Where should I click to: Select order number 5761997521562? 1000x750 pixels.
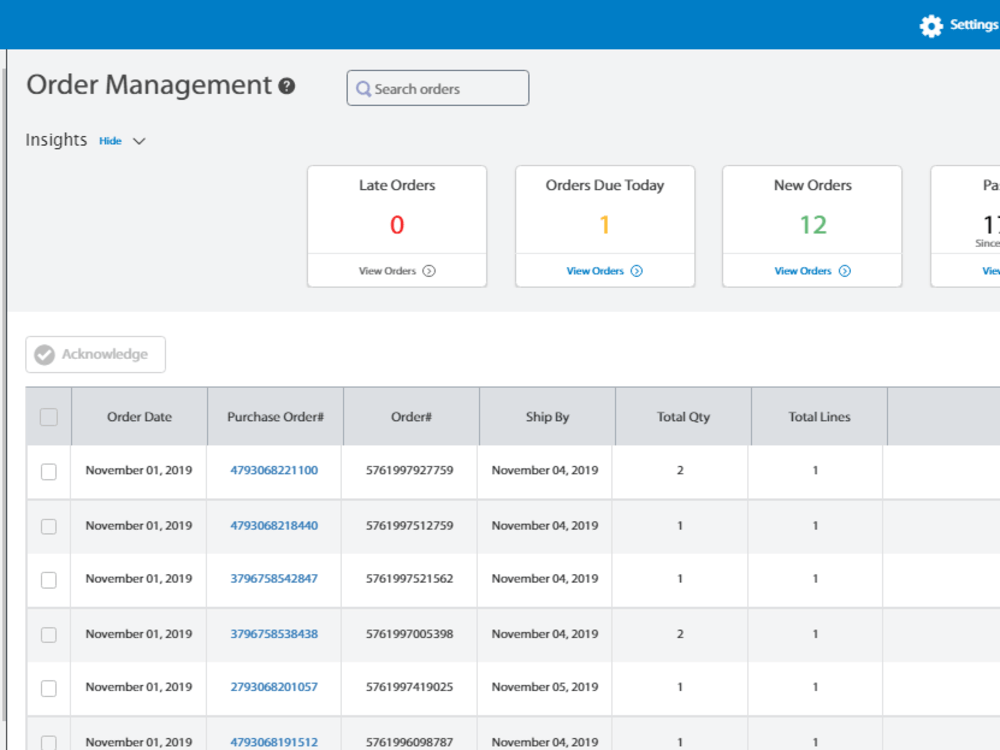tap(409, 578)
